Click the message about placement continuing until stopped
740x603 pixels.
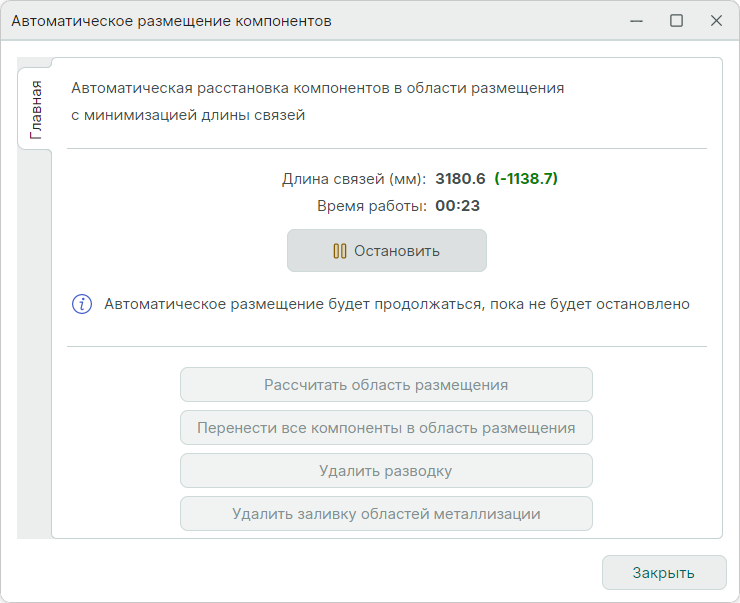pyautogui.click(x=397, y=304)
